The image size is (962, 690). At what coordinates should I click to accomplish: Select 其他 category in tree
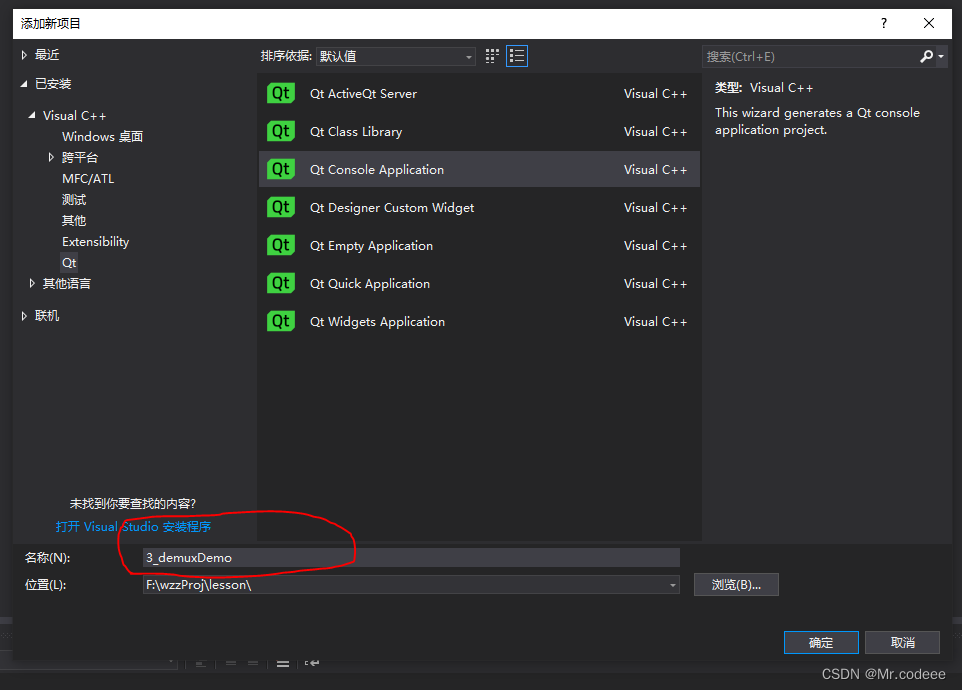click(x=74, y=220)
